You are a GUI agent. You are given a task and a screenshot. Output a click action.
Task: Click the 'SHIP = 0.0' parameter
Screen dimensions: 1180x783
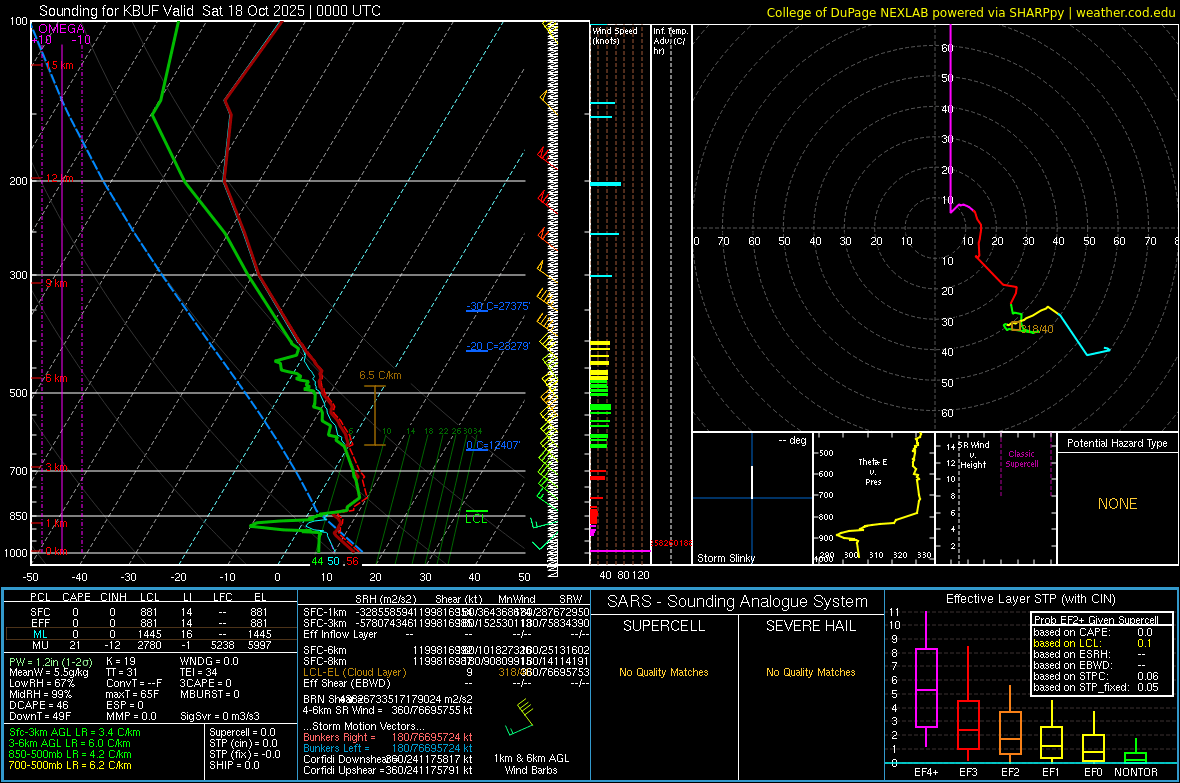click(234, 765)
